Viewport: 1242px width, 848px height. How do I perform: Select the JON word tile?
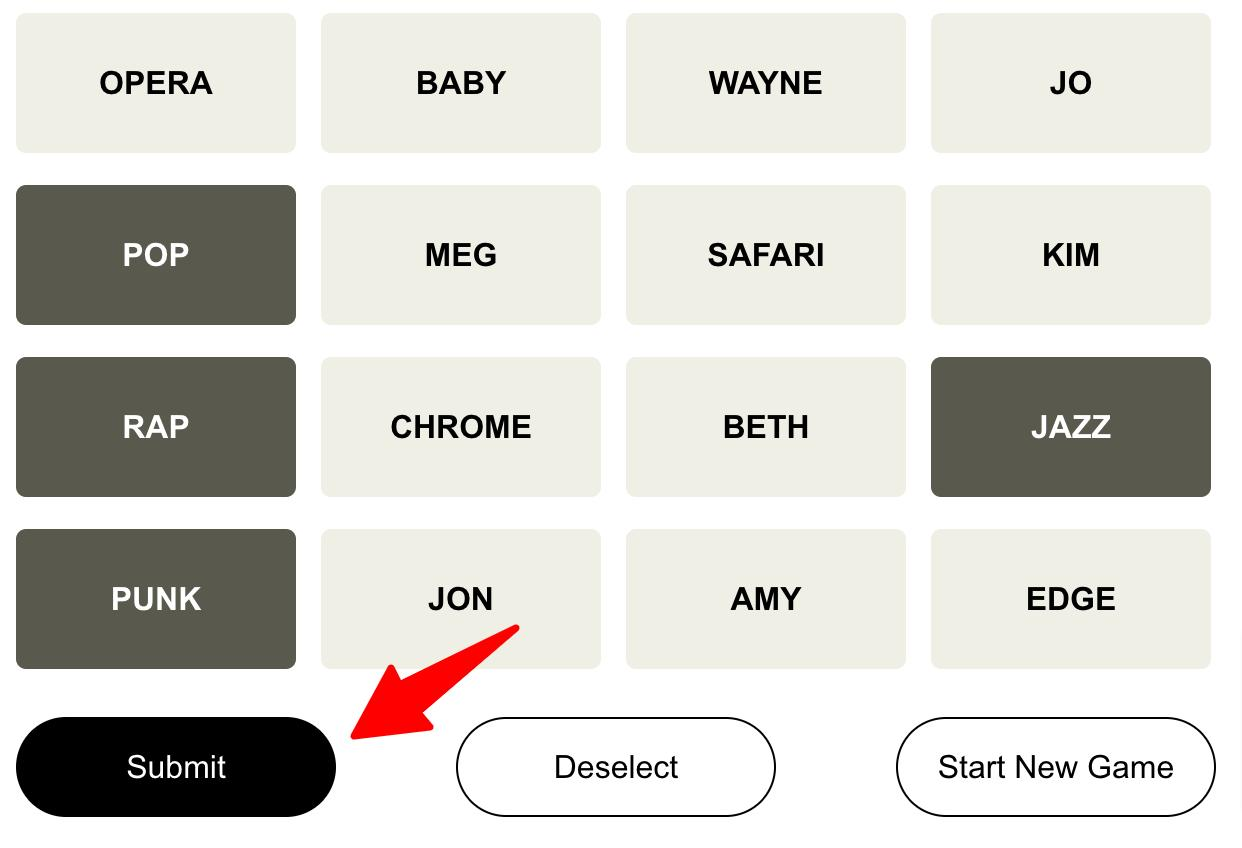[461, 599]
